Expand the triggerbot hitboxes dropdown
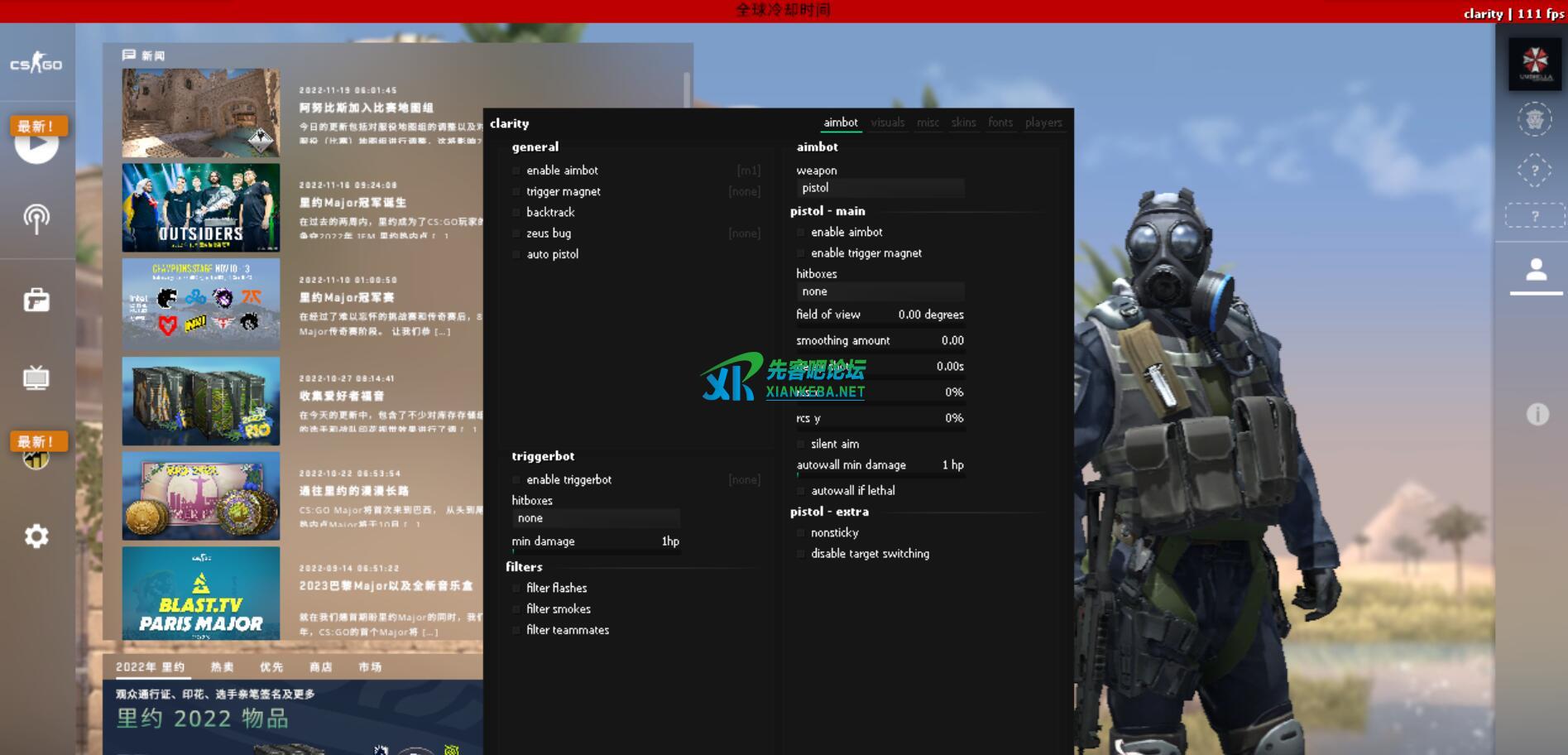Viewport: 1568px width, 755px height. pos(595,518)
